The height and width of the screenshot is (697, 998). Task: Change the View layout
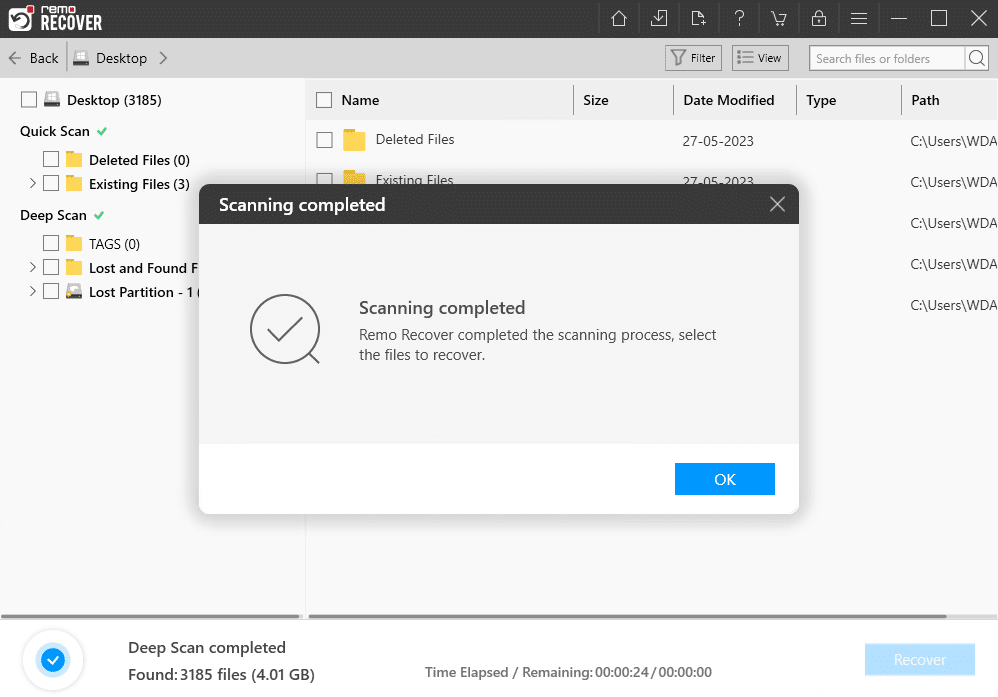(760, 58)
